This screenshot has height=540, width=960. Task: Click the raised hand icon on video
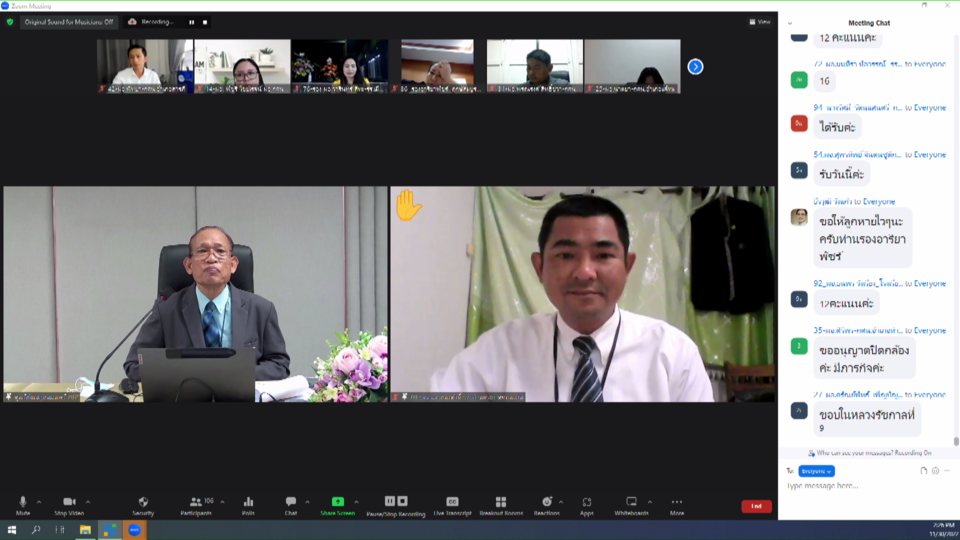407,205
